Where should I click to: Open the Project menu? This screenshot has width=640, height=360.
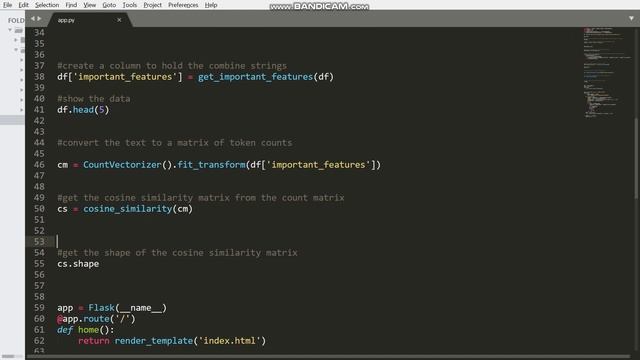pos(152,5)
